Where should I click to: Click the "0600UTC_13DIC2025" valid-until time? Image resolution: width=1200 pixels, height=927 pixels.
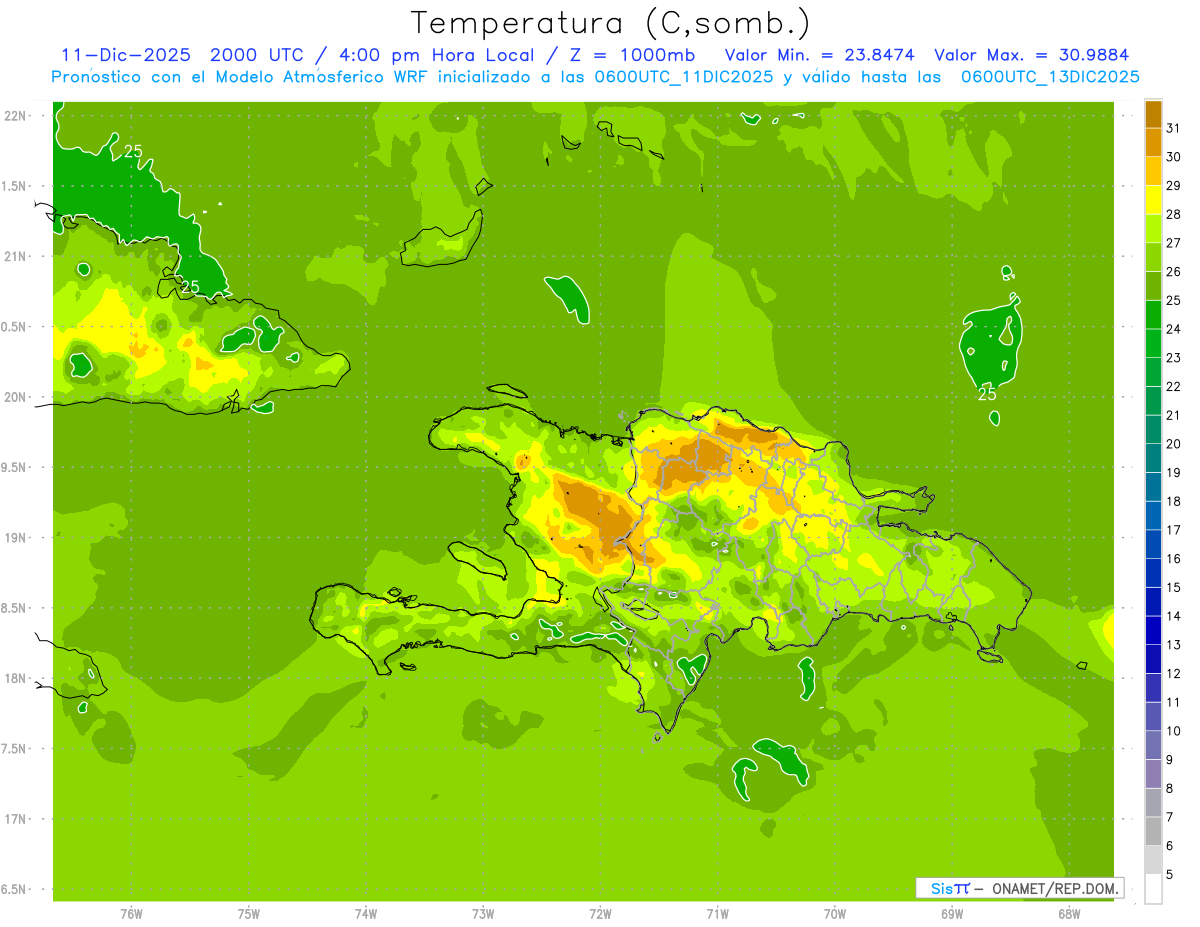(x=1050, y=77)
